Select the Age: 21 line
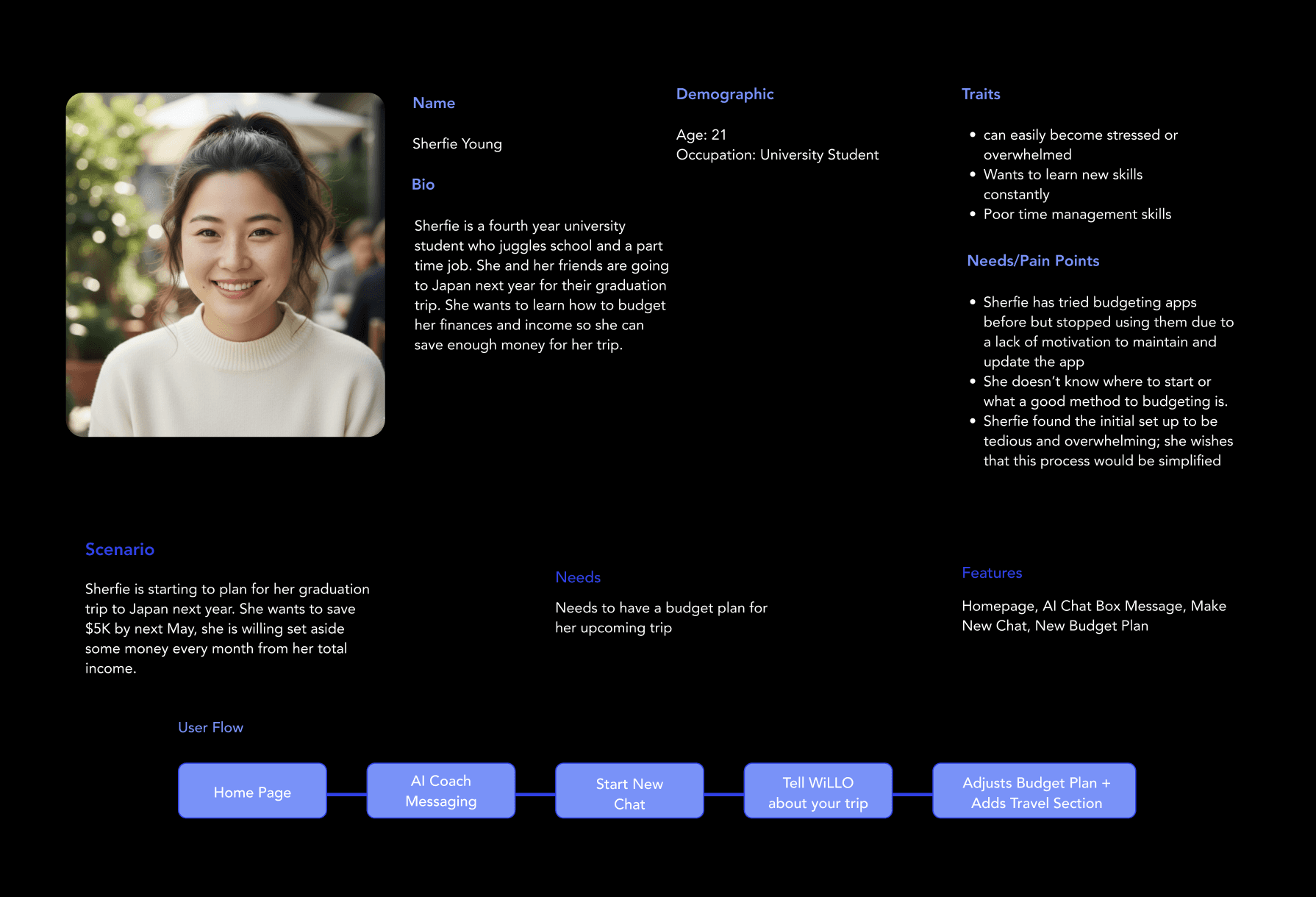1316x897 pixels. 701,135
